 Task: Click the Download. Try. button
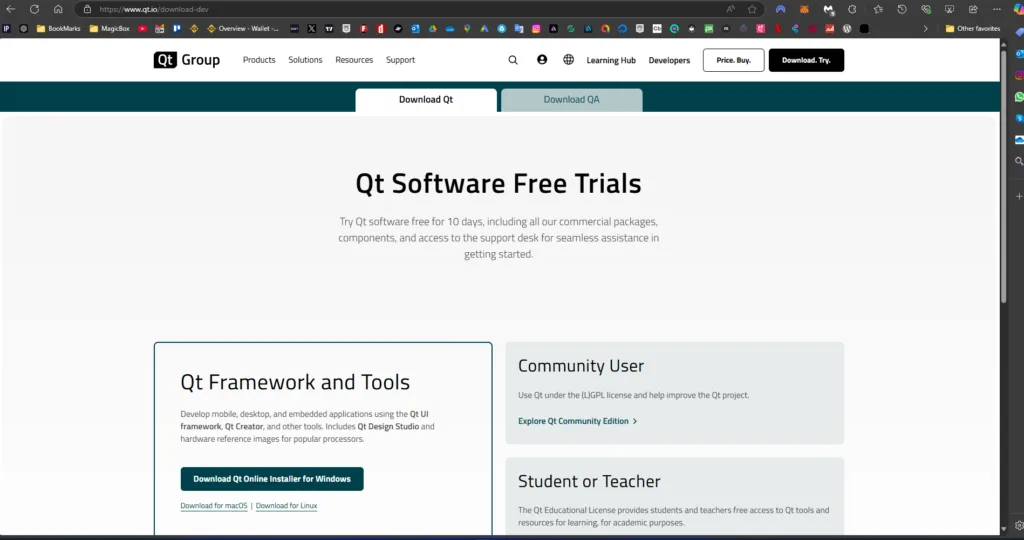(807, 60)
